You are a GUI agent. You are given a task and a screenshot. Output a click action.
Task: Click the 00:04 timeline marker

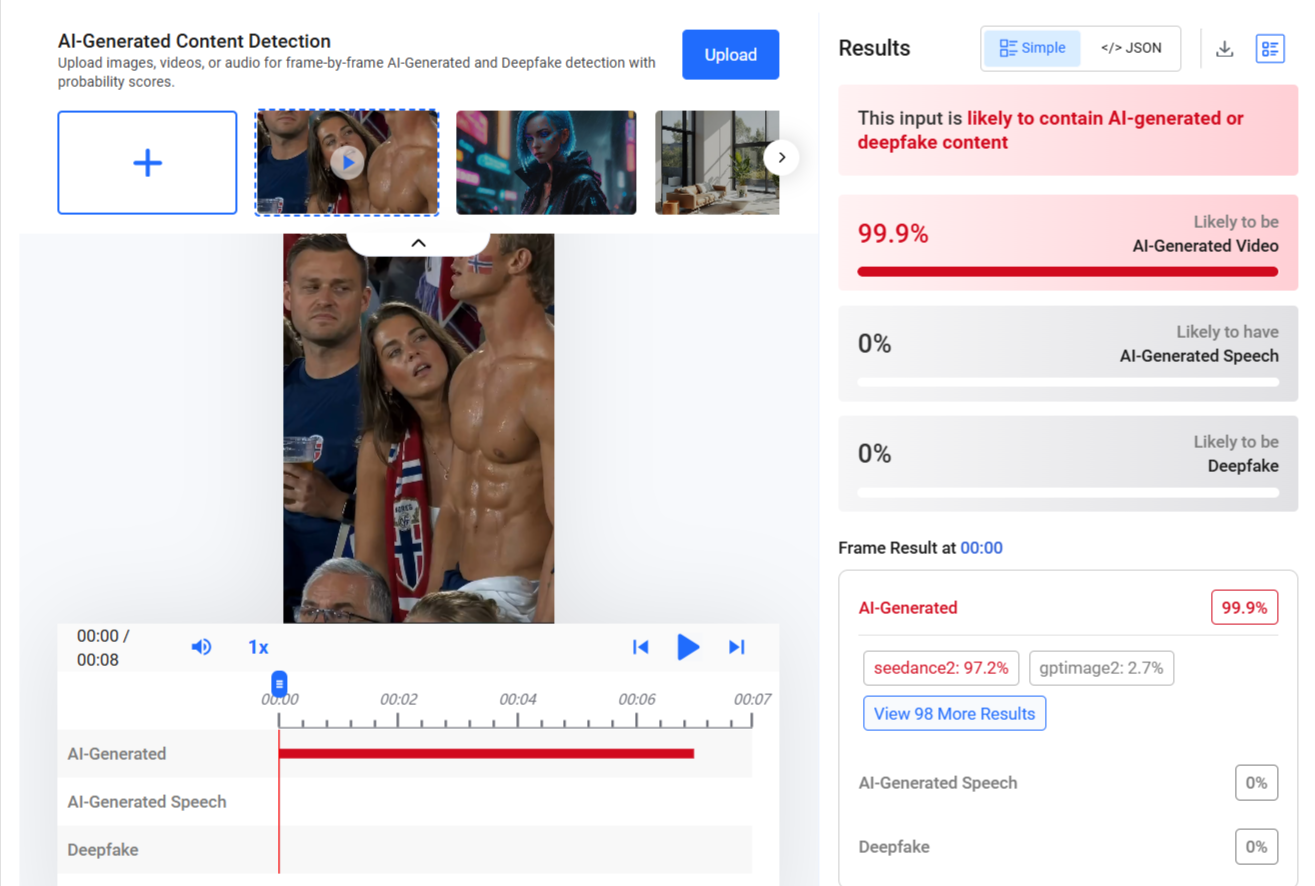point(518,699)
